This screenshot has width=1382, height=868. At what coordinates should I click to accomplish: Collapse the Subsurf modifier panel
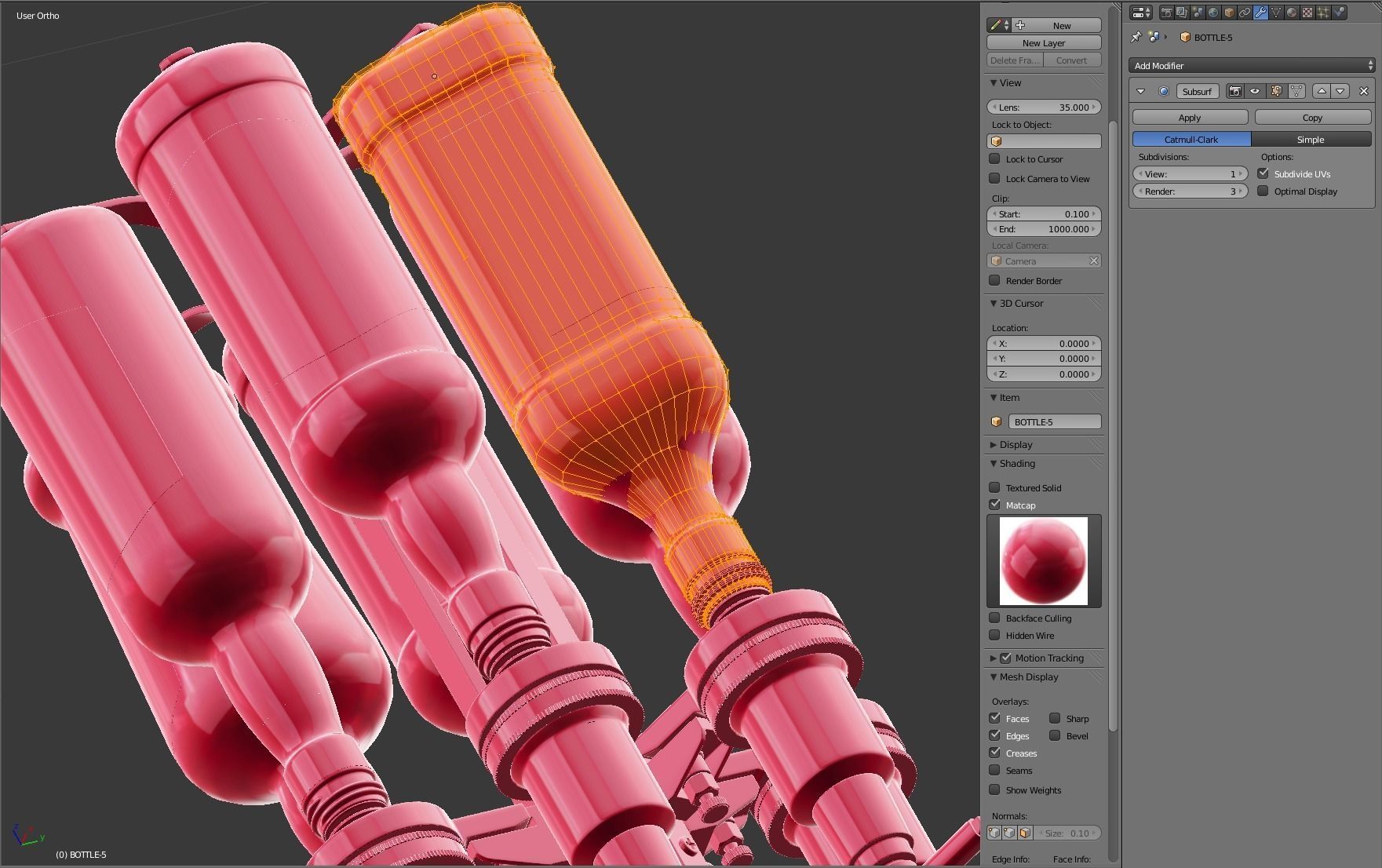1141,92
